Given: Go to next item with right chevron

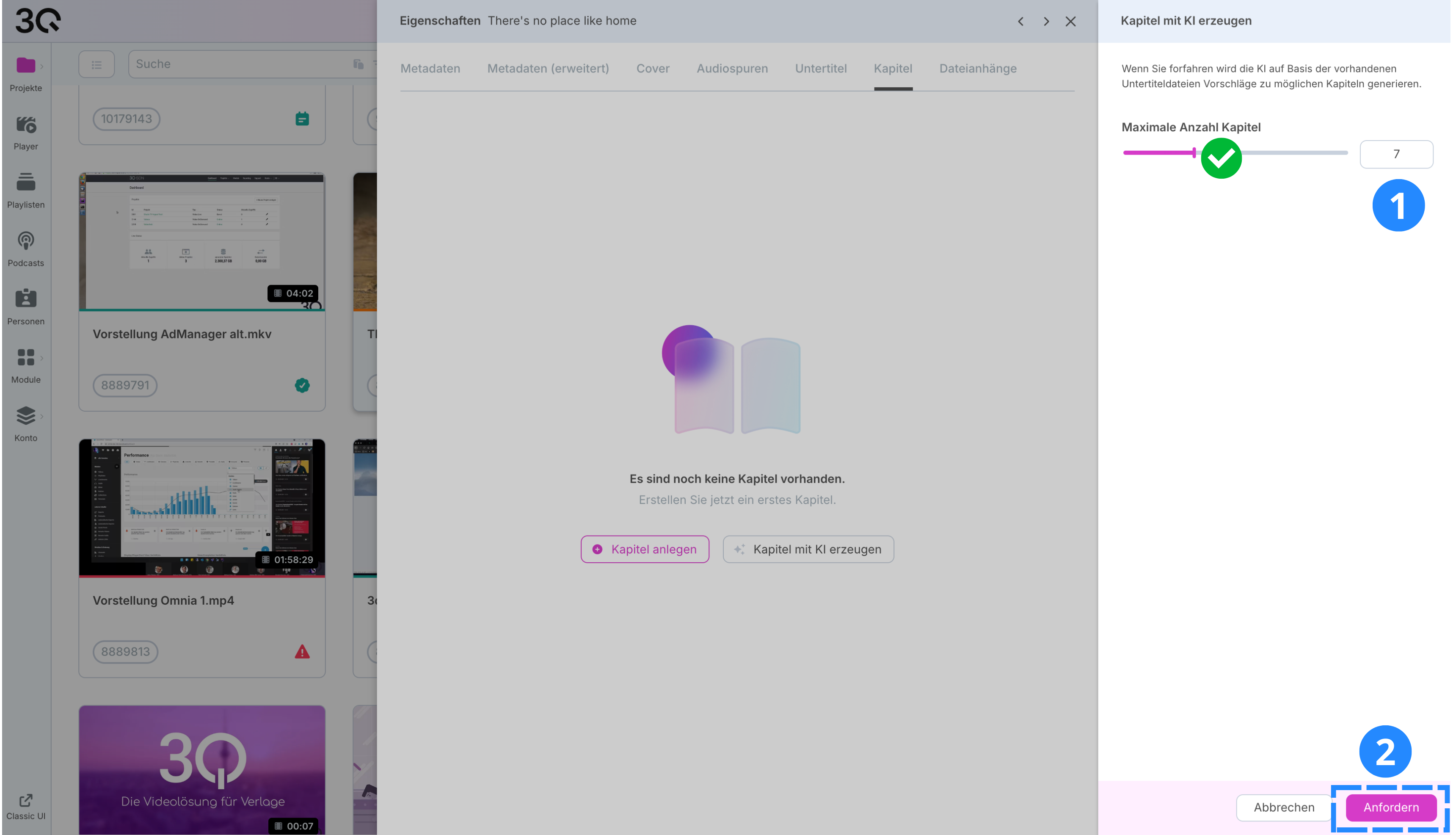Looking at the screenshot, I should pyautogui.click(x=1046, y=21).
